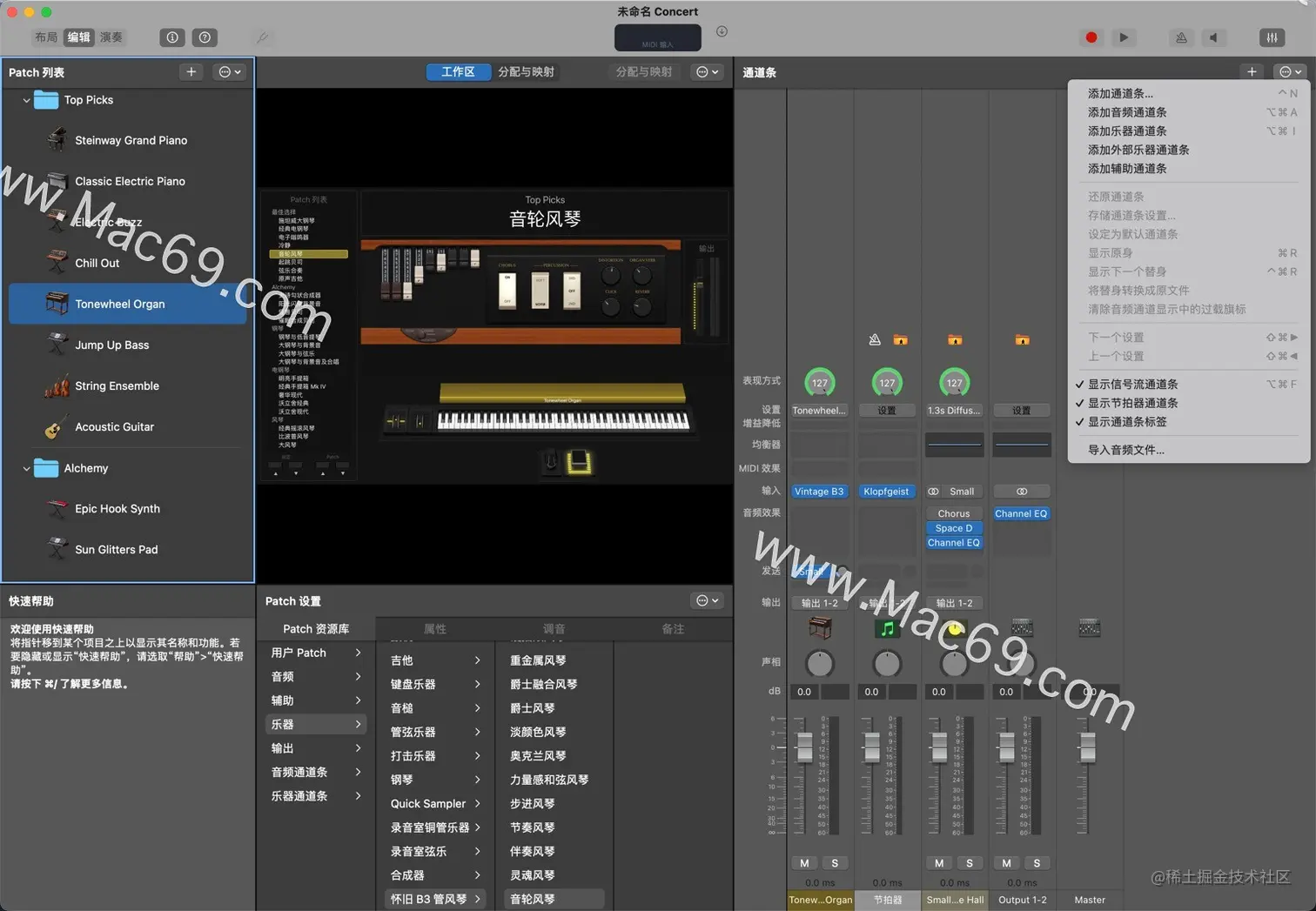Mute the Tonewheel Organ channel strip
This screenshot has height=911, width=1316.
804,863
